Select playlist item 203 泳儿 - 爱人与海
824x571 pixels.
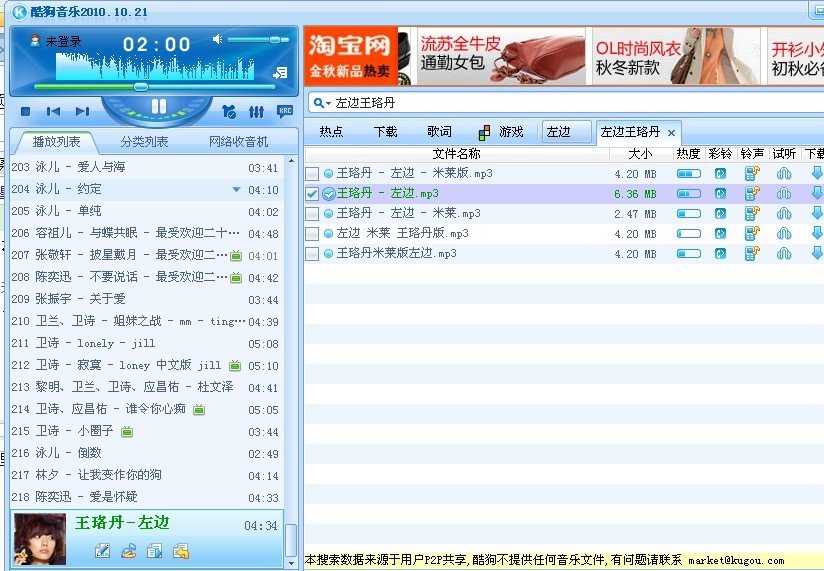[x=147, y=168]
